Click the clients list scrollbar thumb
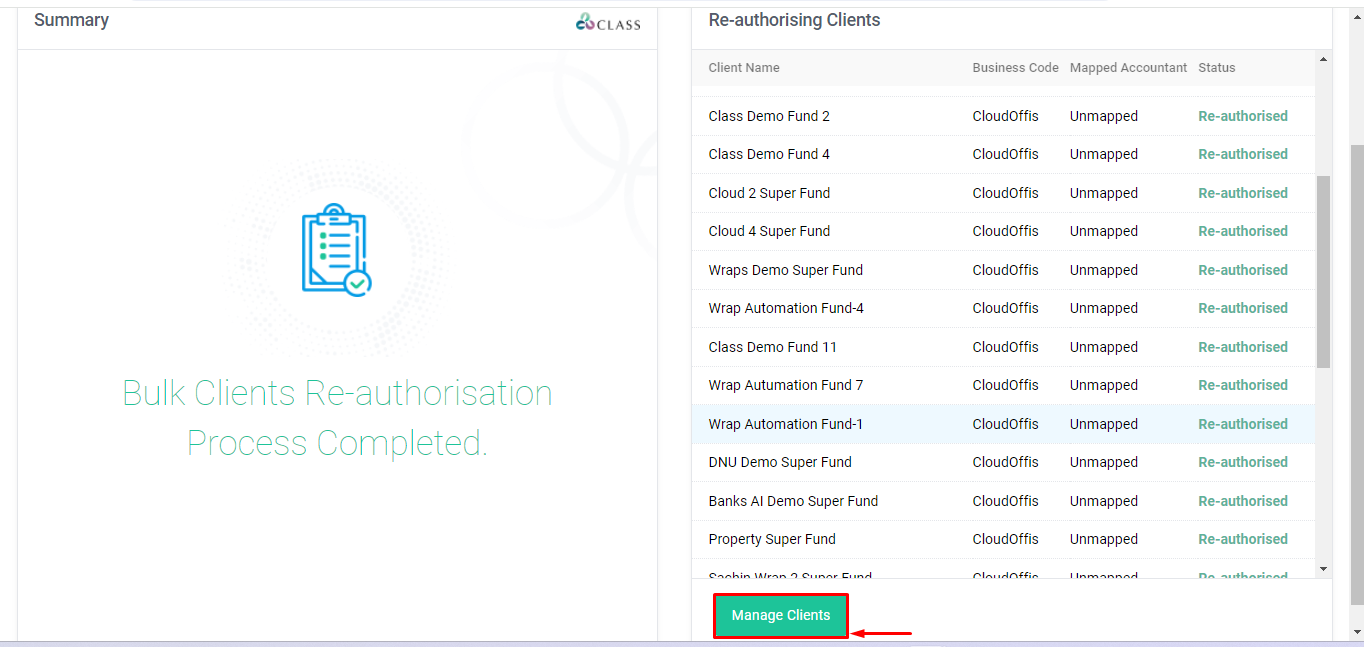This screenshot has width=1364, height=647. (1323, 272)
